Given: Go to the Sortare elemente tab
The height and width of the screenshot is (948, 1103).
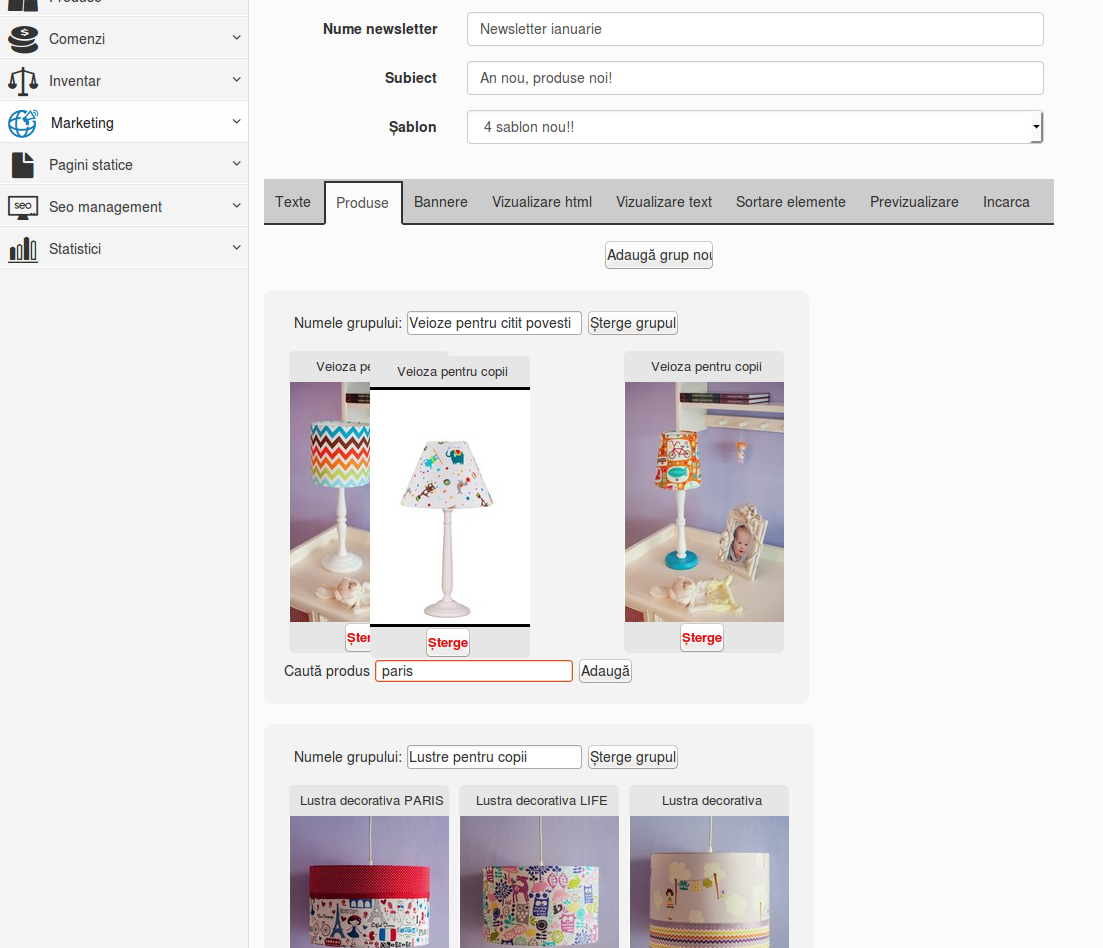Looking at the screenshot, I should (791, 202).
